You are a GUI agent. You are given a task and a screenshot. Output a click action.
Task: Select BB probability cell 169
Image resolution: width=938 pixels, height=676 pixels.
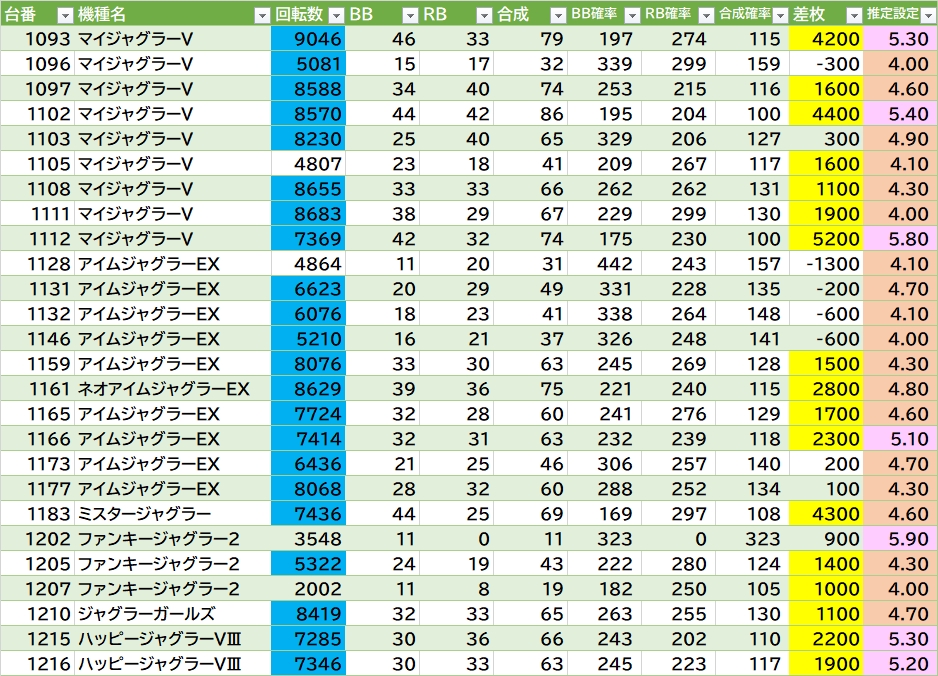(x=604, y=514)
